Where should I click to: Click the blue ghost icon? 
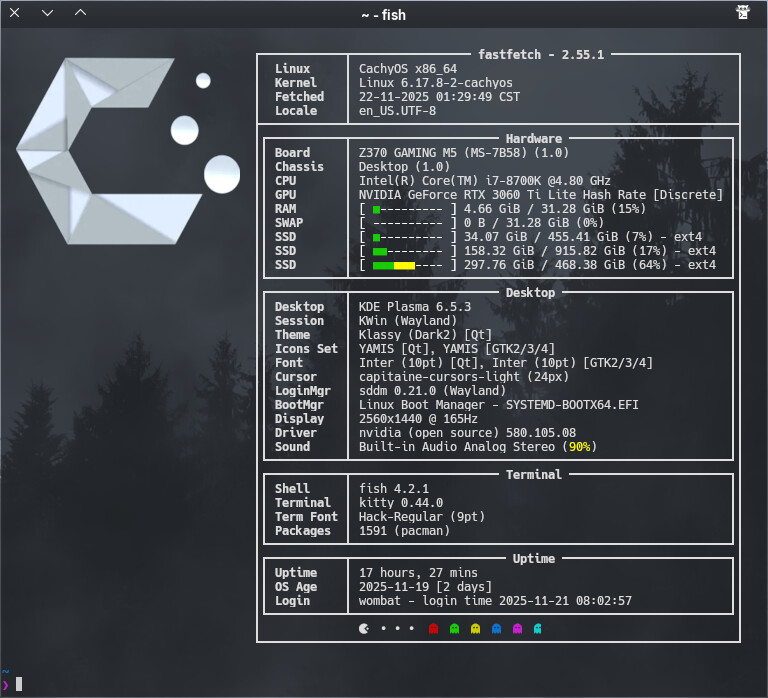pyautogui.click(x=496, y=629)
